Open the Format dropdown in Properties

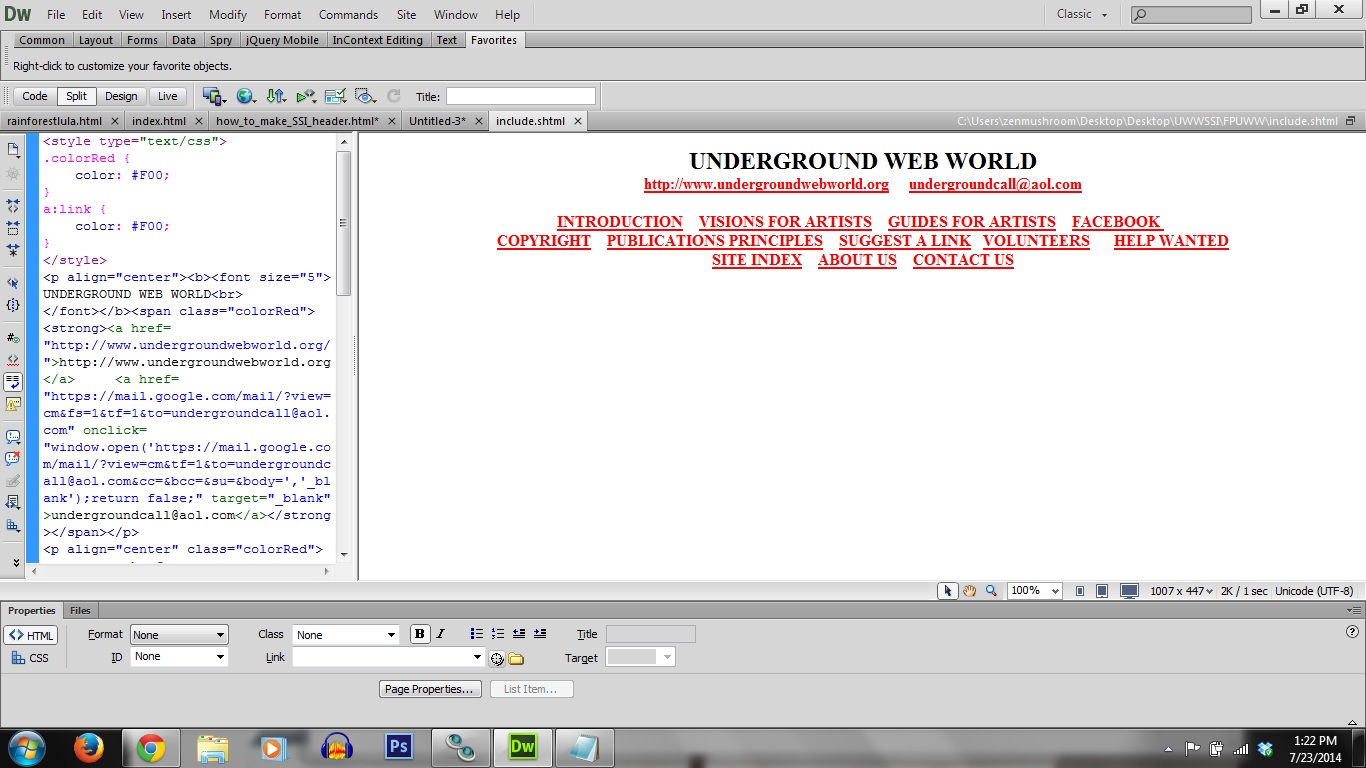[x=179, y=633]
